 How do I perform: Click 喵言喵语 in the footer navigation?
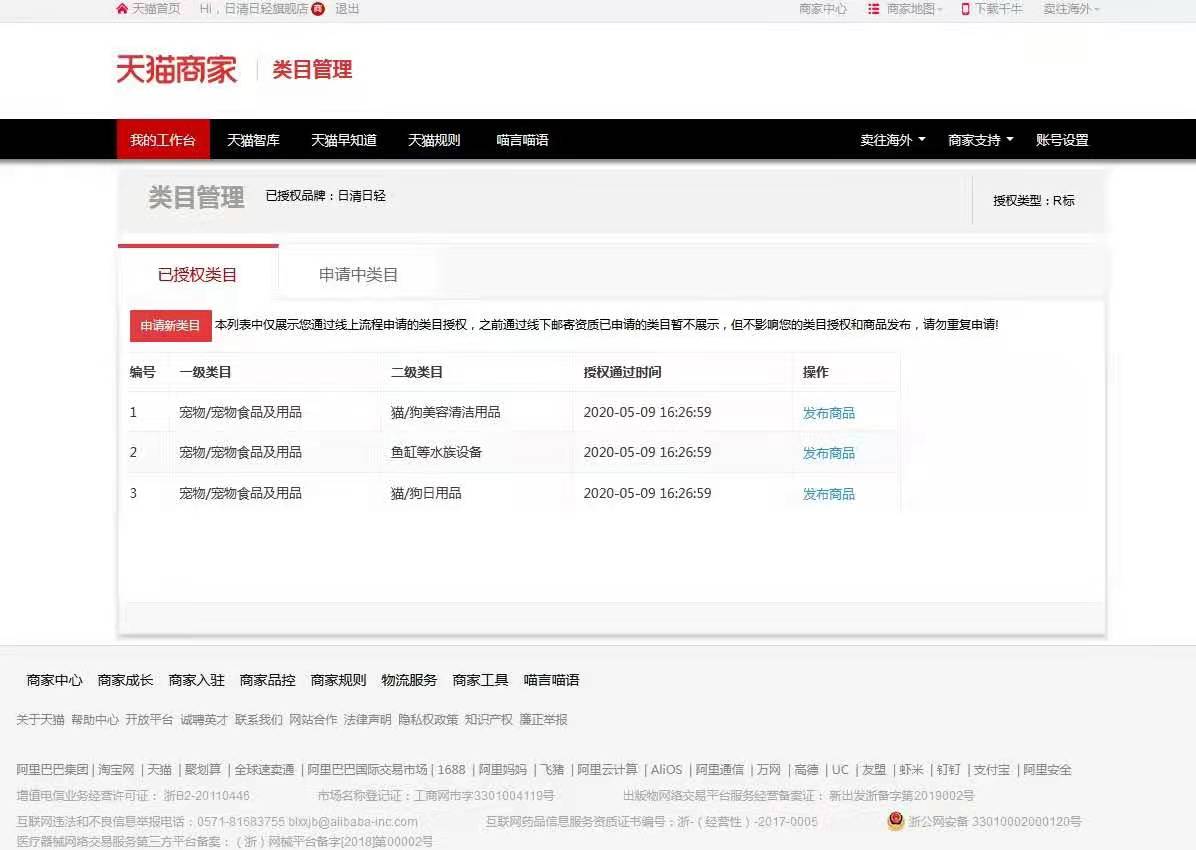point(551,680)
